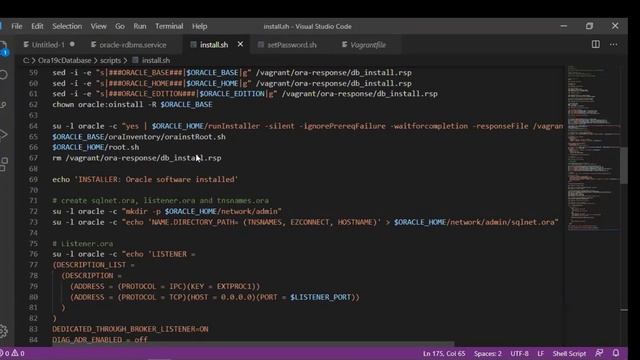This screenshot has height=360, width=640.
Task: Open the Source Control view
Action: click(x=4, y=105)
